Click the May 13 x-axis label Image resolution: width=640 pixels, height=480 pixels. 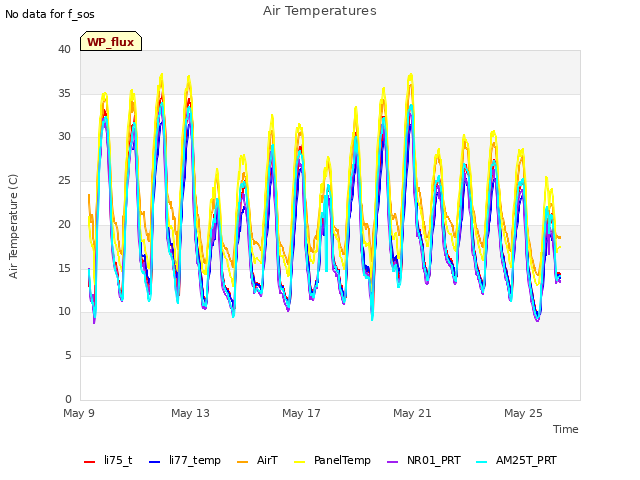pos(190,413)
